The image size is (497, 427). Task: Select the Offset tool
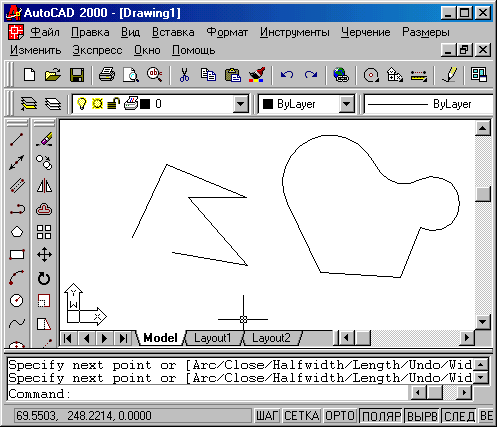pyautogui.click(x=44, y=209)
